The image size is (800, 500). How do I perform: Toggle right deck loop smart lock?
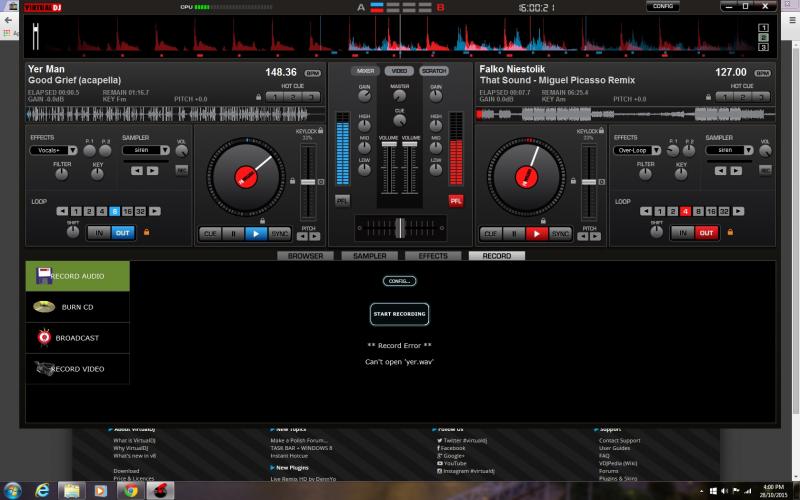pyautogui.click(x=730, y=232)
